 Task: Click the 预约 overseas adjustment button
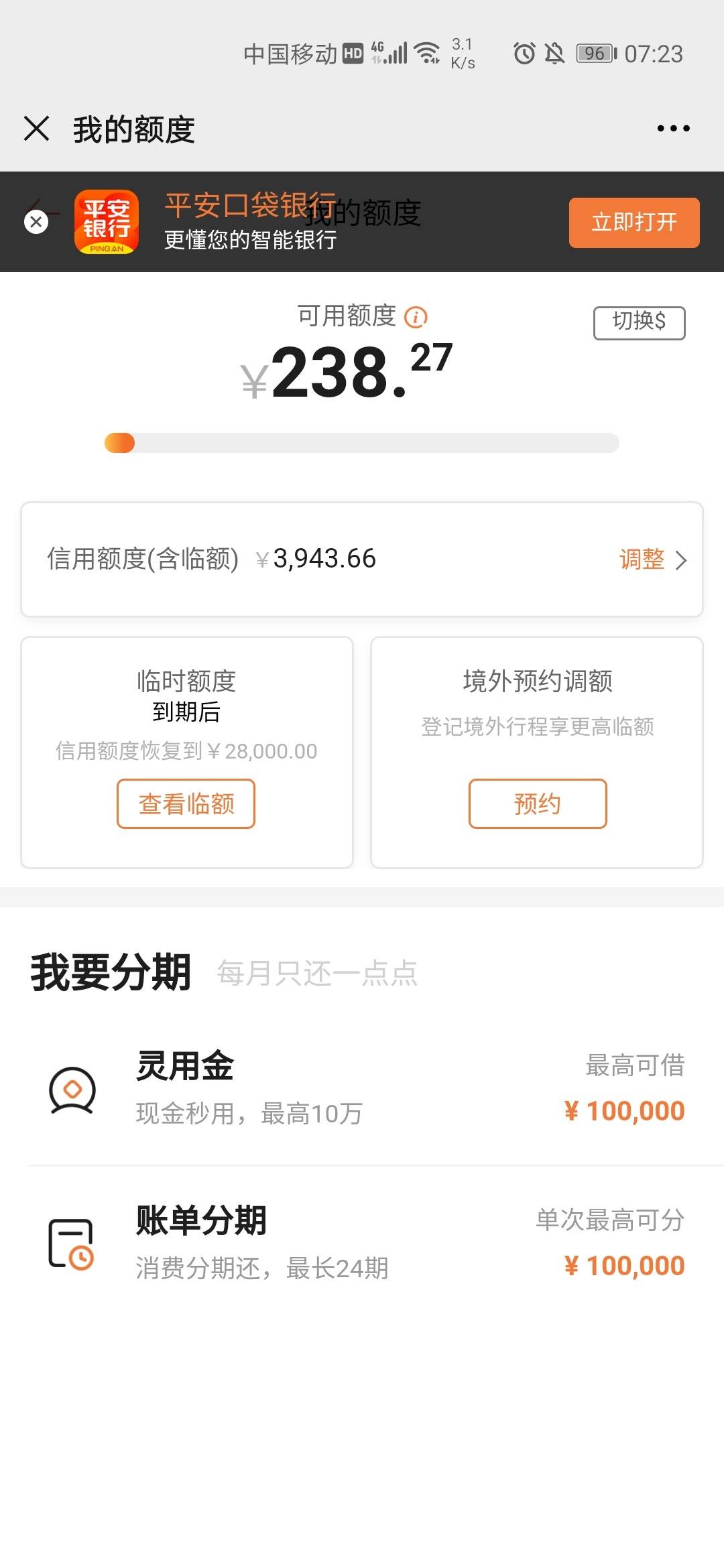pyautogui.click(x=538, y=803)
